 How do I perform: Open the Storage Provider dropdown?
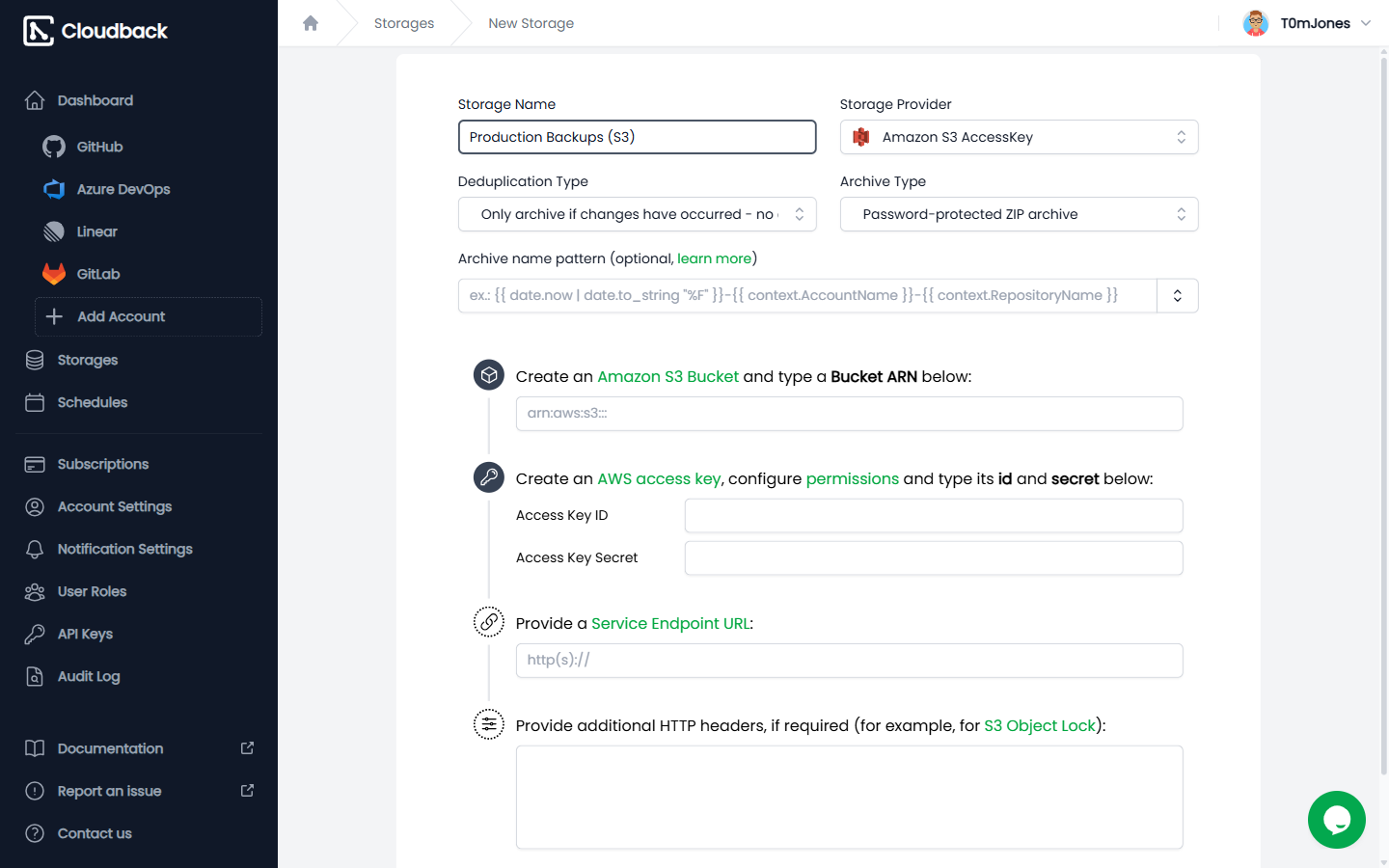1019,137
